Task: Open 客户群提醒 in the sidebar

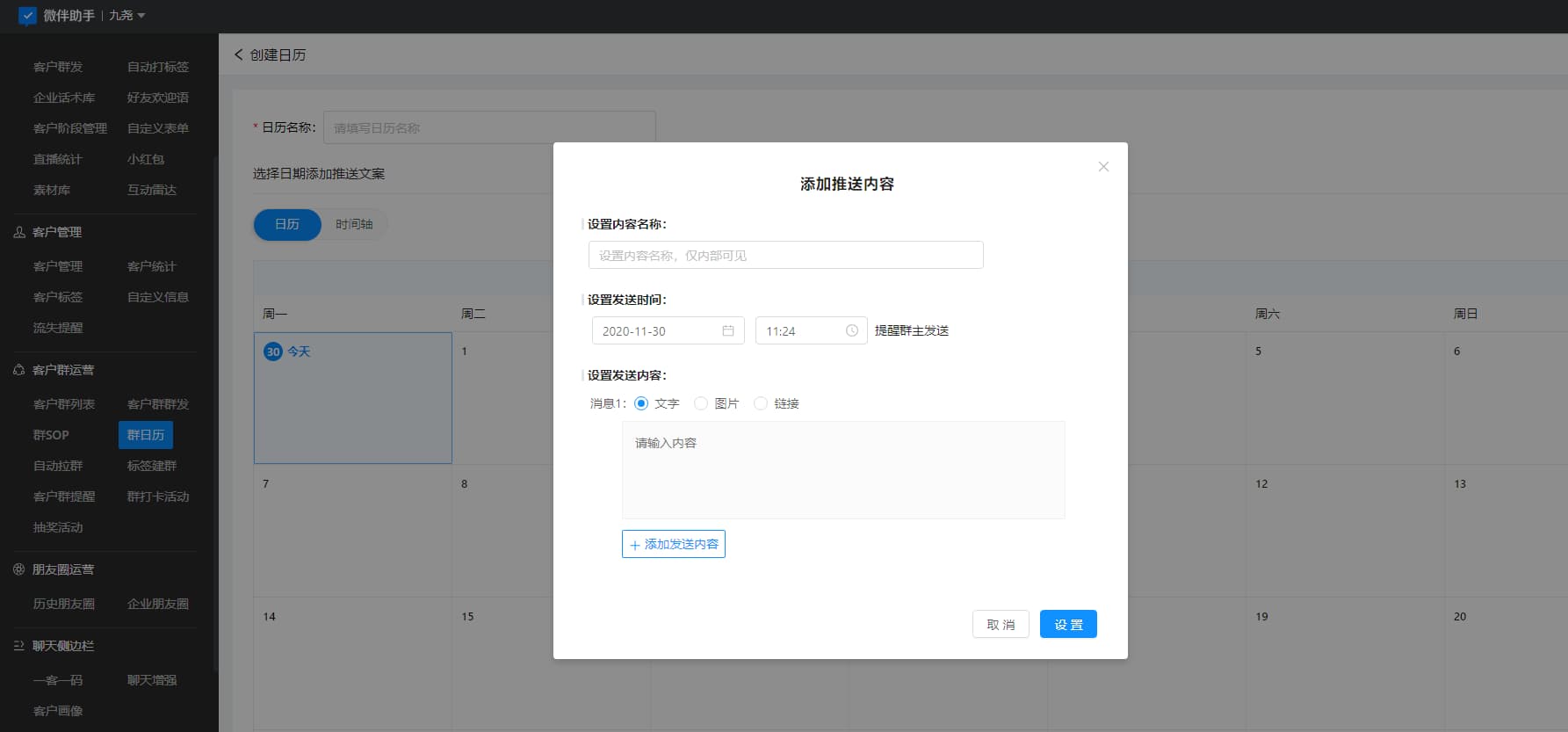Action: (x=64, y=496)
